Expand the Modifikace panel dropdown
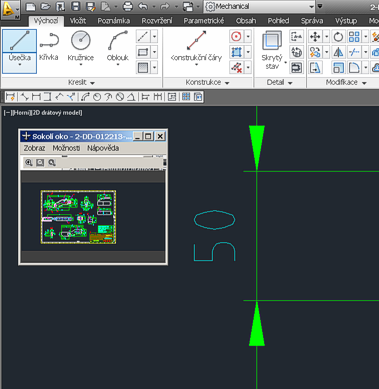Image resolution: width=379 pixels, height=389 pixels. (x=346, y=82)
